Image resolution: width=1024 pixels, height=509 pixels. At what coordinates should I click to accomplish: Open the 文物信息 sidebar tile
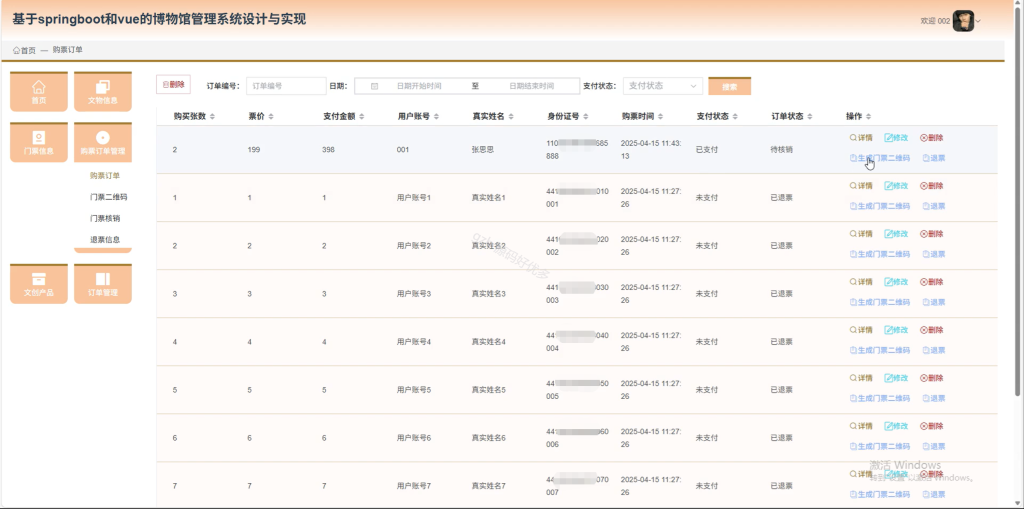click(x=103, y=91)
